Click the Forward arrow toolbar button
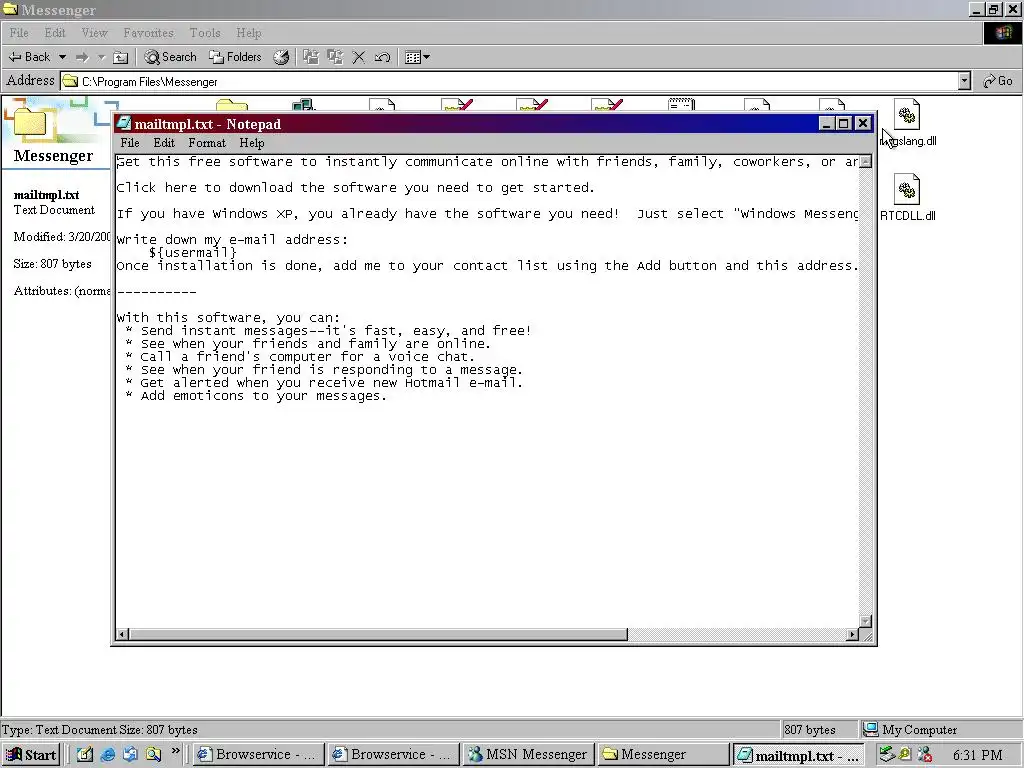Image resolution: width=1024 pixels, height=768 pixels. tap(82, 57)
